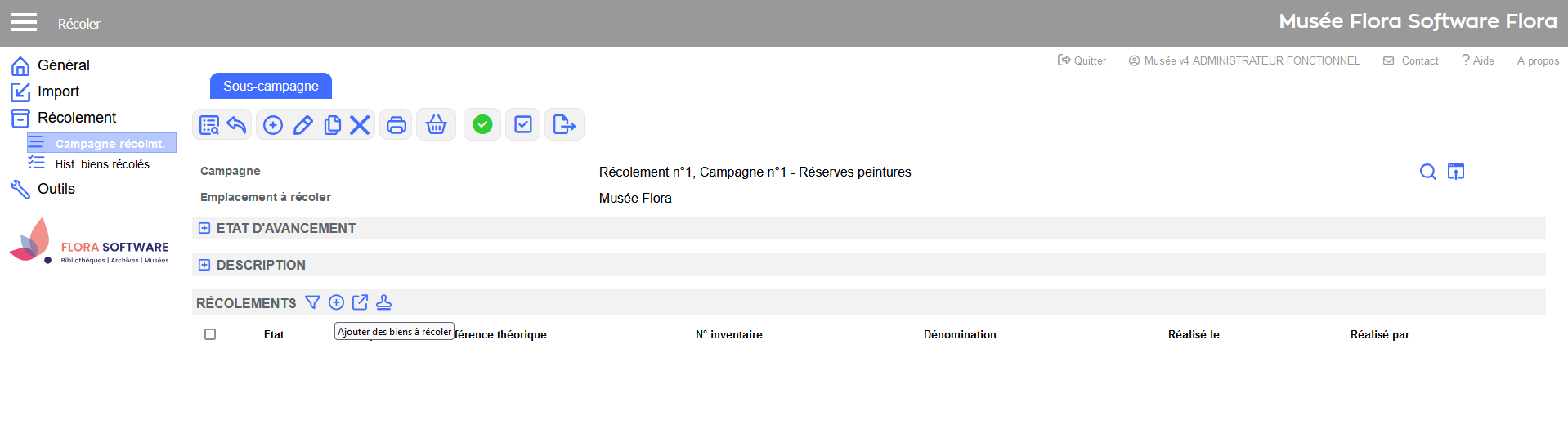Screen dimensions: 1568x425
Task: Select the Sous-campagne tab
Action: click(271, 86)
